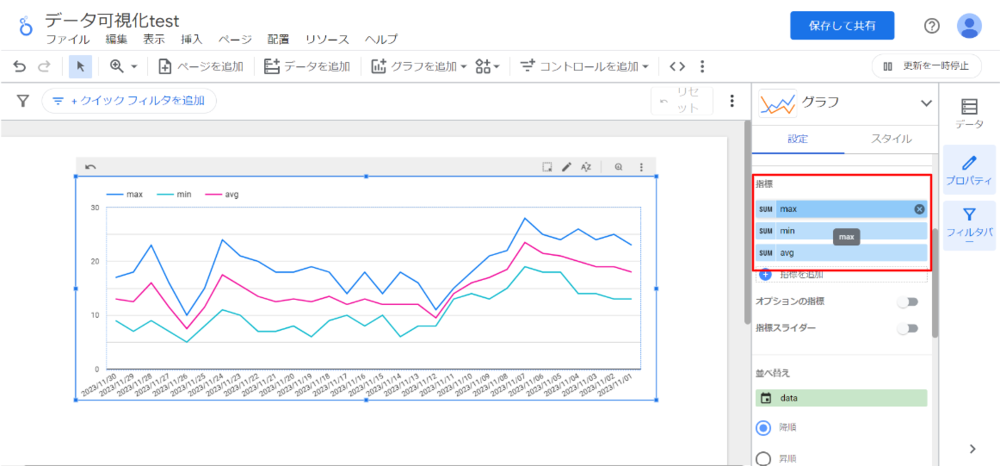Toggle 指標スライダー switch
This screenshot has width=1000, height=466.
908,328
